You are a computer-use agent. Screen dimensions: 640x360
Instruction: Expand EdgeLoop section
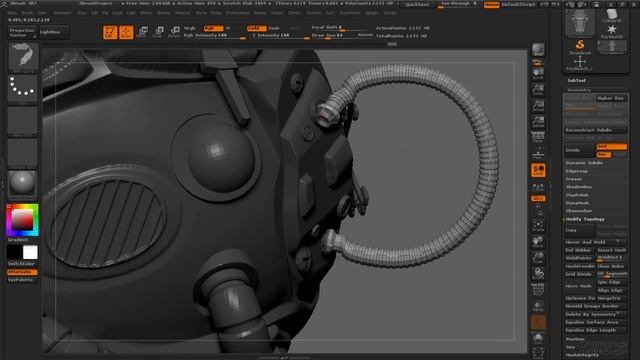click(576, 171)
